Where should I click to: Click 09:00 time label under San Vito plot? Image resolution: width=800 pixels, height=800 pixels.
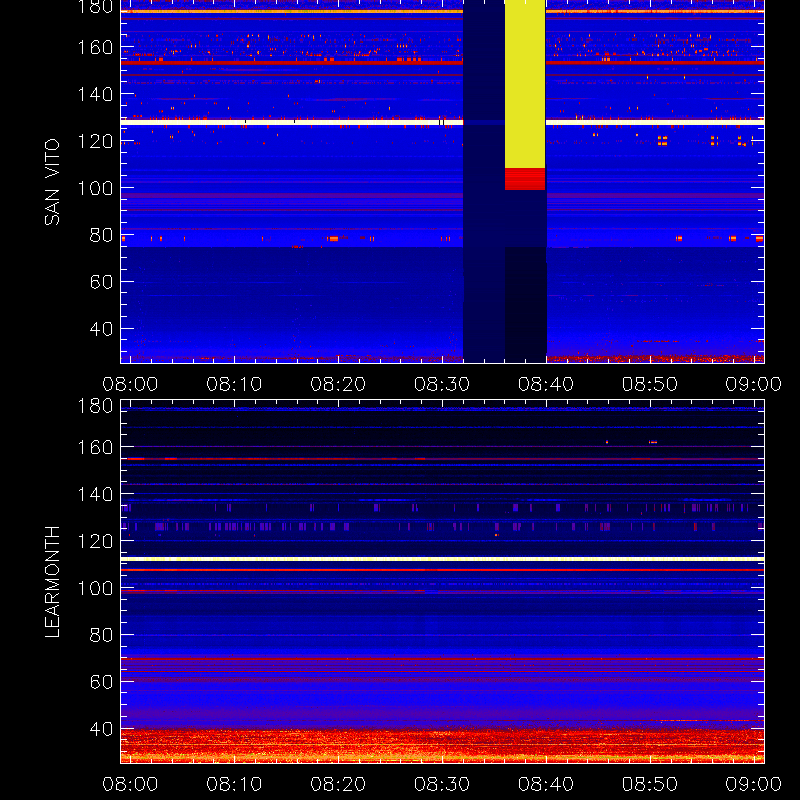(754, 384)
